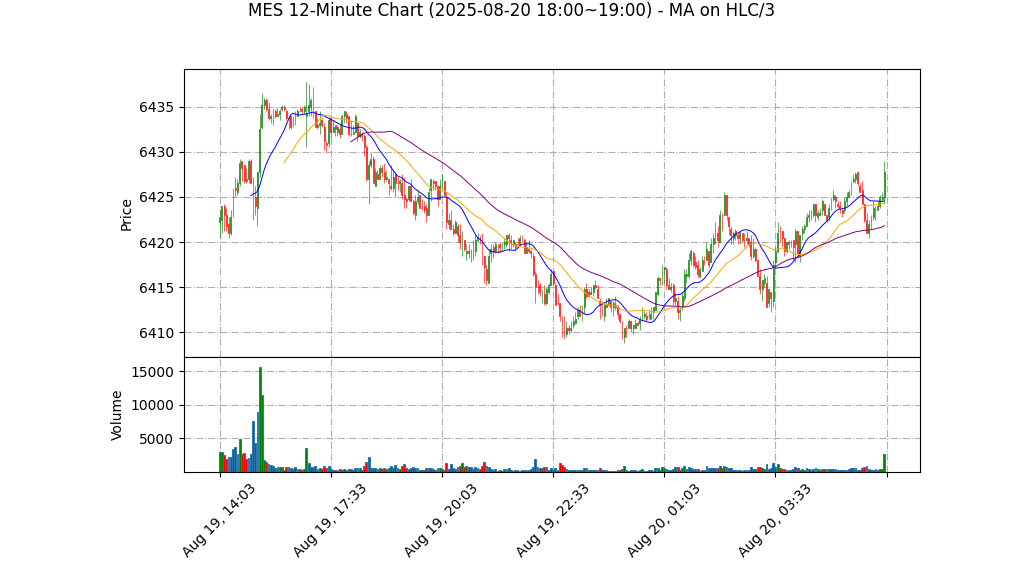Image resolution: width=1022 pixels, height=575 pixels.
Task: Click the Aug 19, 17:33 time label
Action: tap(329, 521)
